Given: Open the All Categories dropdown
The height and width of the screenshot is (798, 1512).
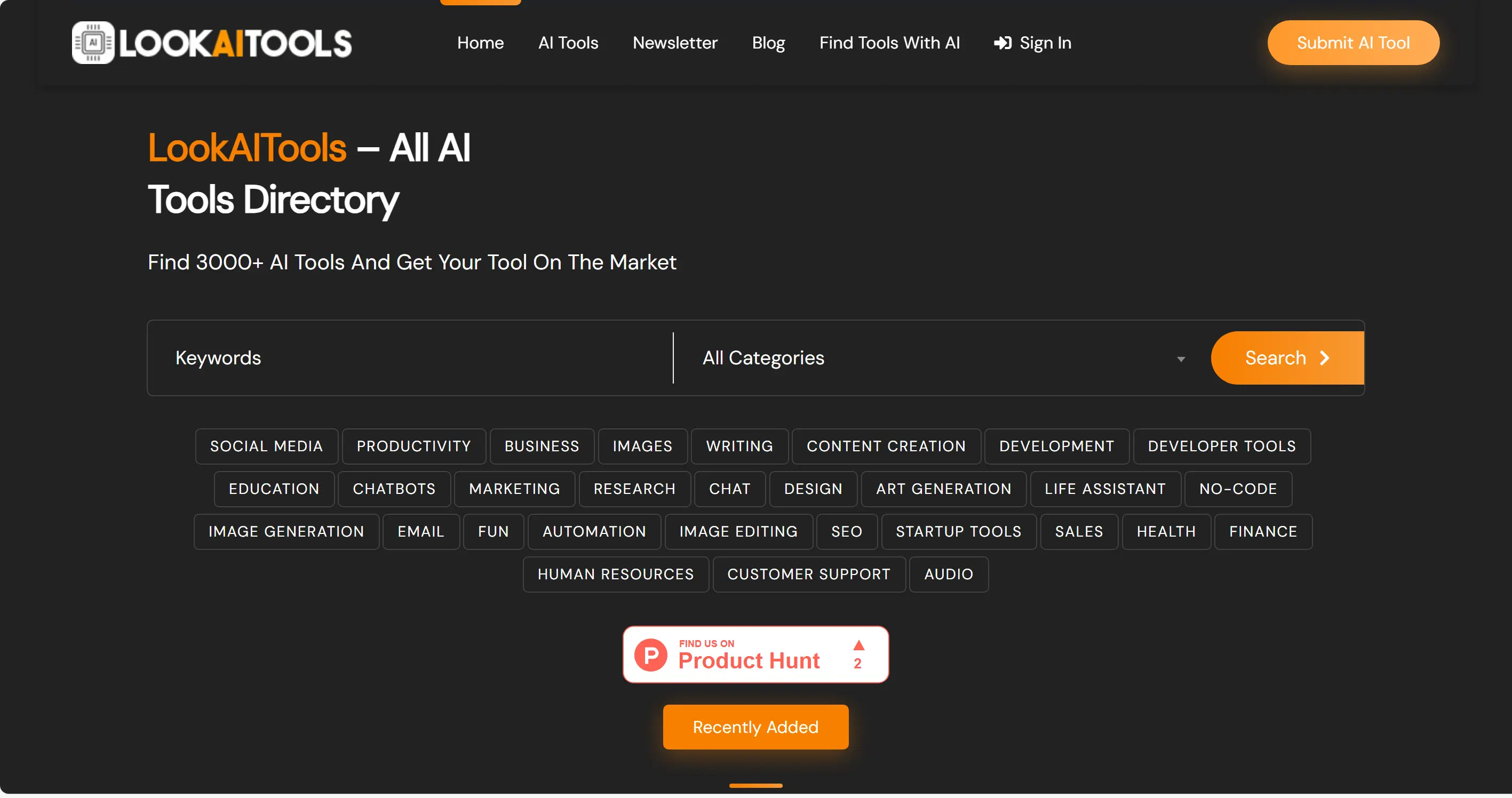Looking at the screenshot, I should pos(943,358).
